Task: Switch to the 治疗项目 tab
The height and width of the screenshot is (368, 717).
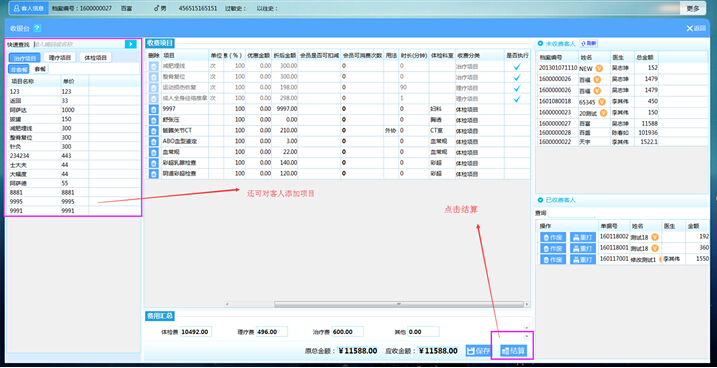Action: click(x=25, y=58)
